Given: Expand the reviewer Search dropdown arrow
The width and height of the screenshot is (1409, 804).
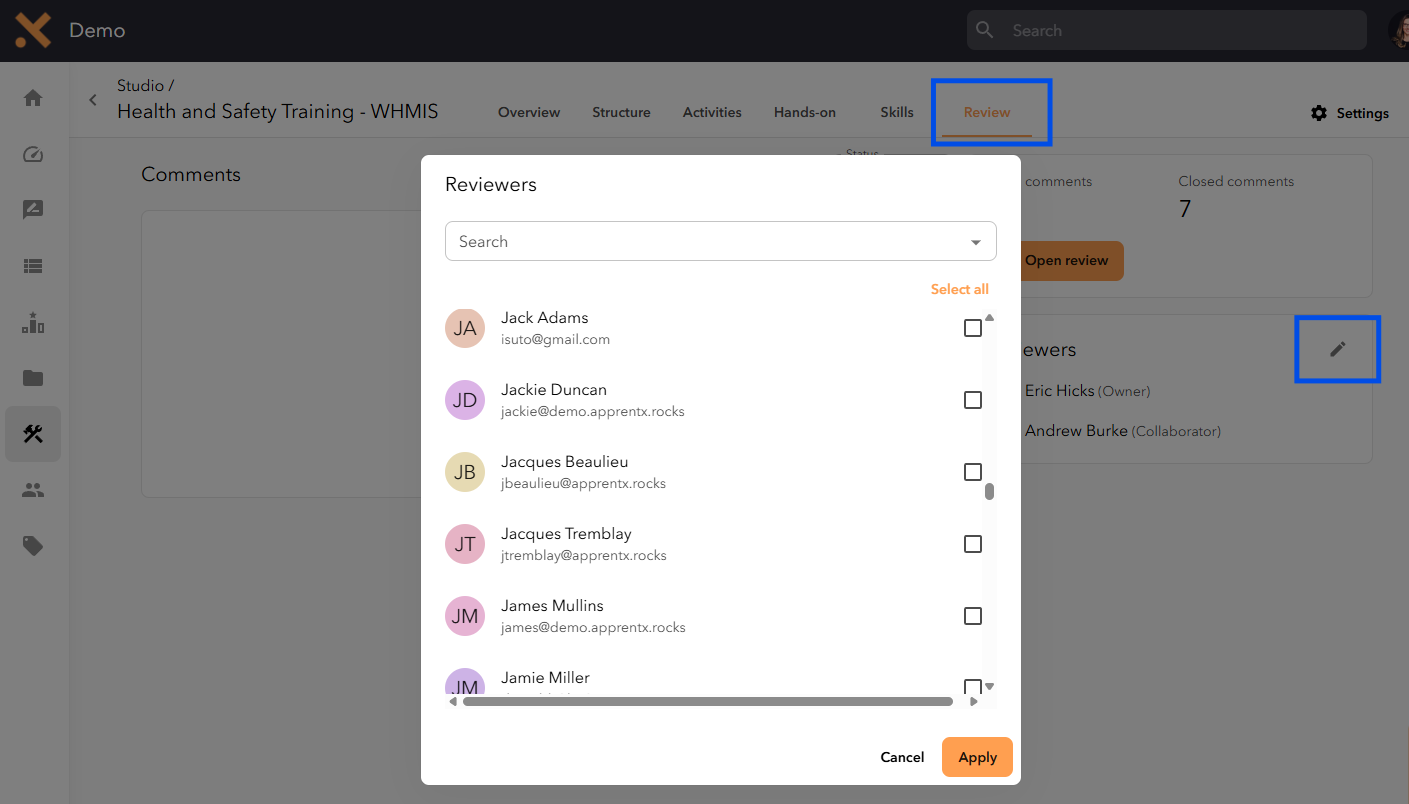Looking at the screenshot, I should tap(976, 242).
